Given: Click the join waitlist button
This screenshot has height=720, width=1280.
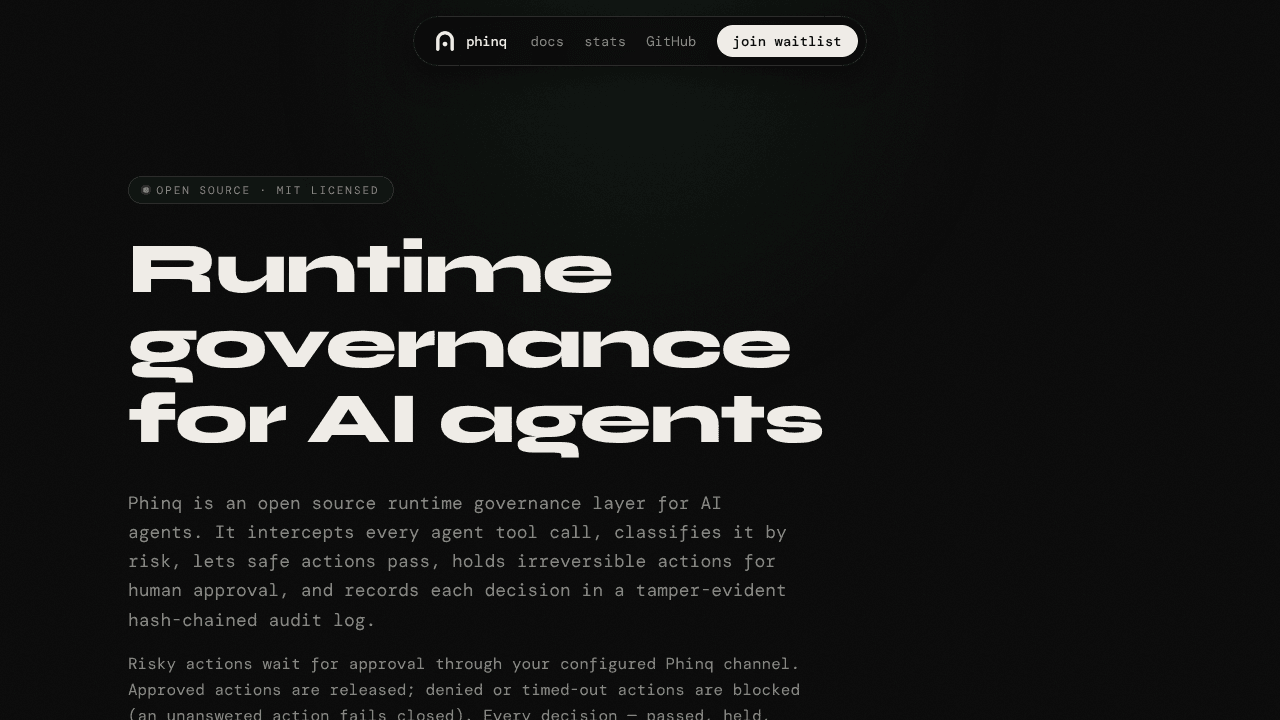Looking at the screenshot, I should [x=787, y=41].
